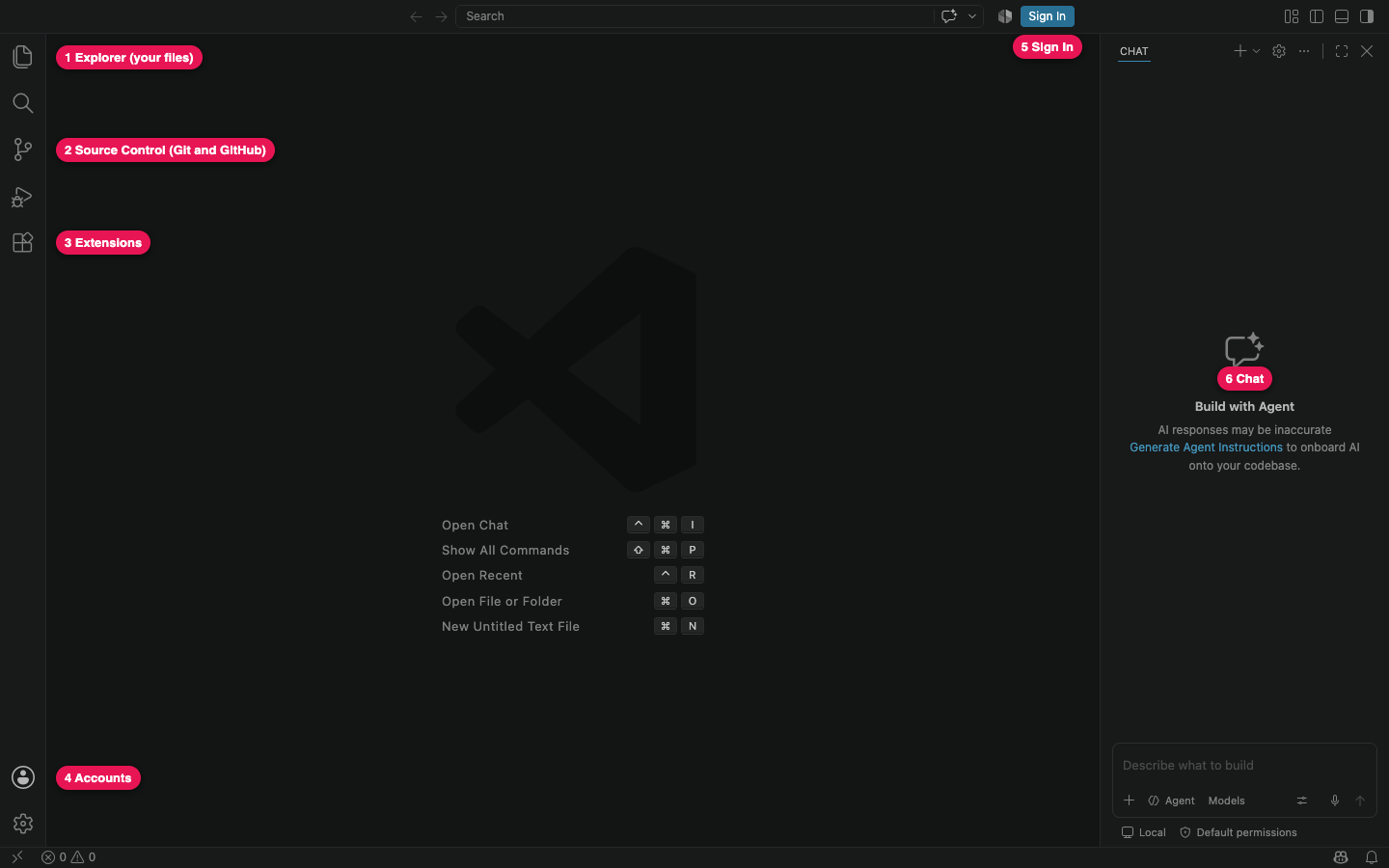1389x868 pixels.
Task: Open the CHAT panel ellipsis menu
Action: pyautogui.click(x=1304, y=51)
